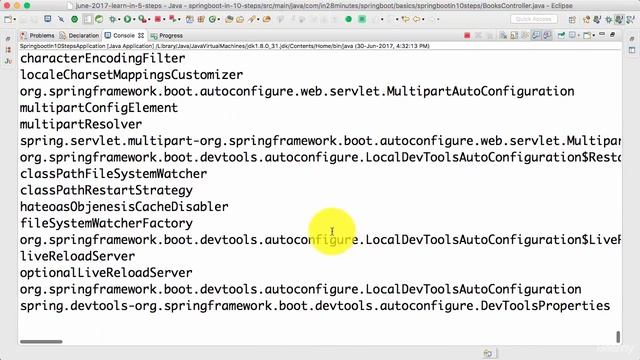Click the line ending in 'MultipartAutoConfiguration'
Screen dimensions: 640x360
coord(297,91)
